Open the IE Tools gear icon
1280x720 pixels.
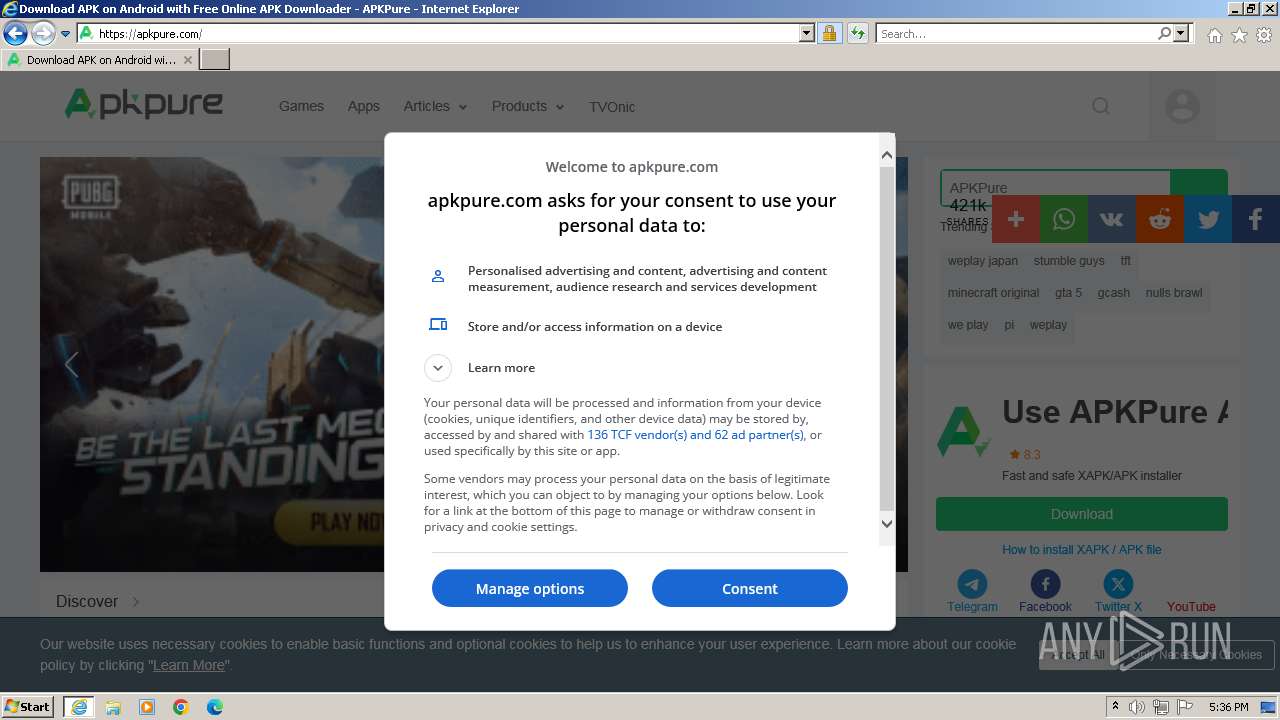pos(1263,35)
